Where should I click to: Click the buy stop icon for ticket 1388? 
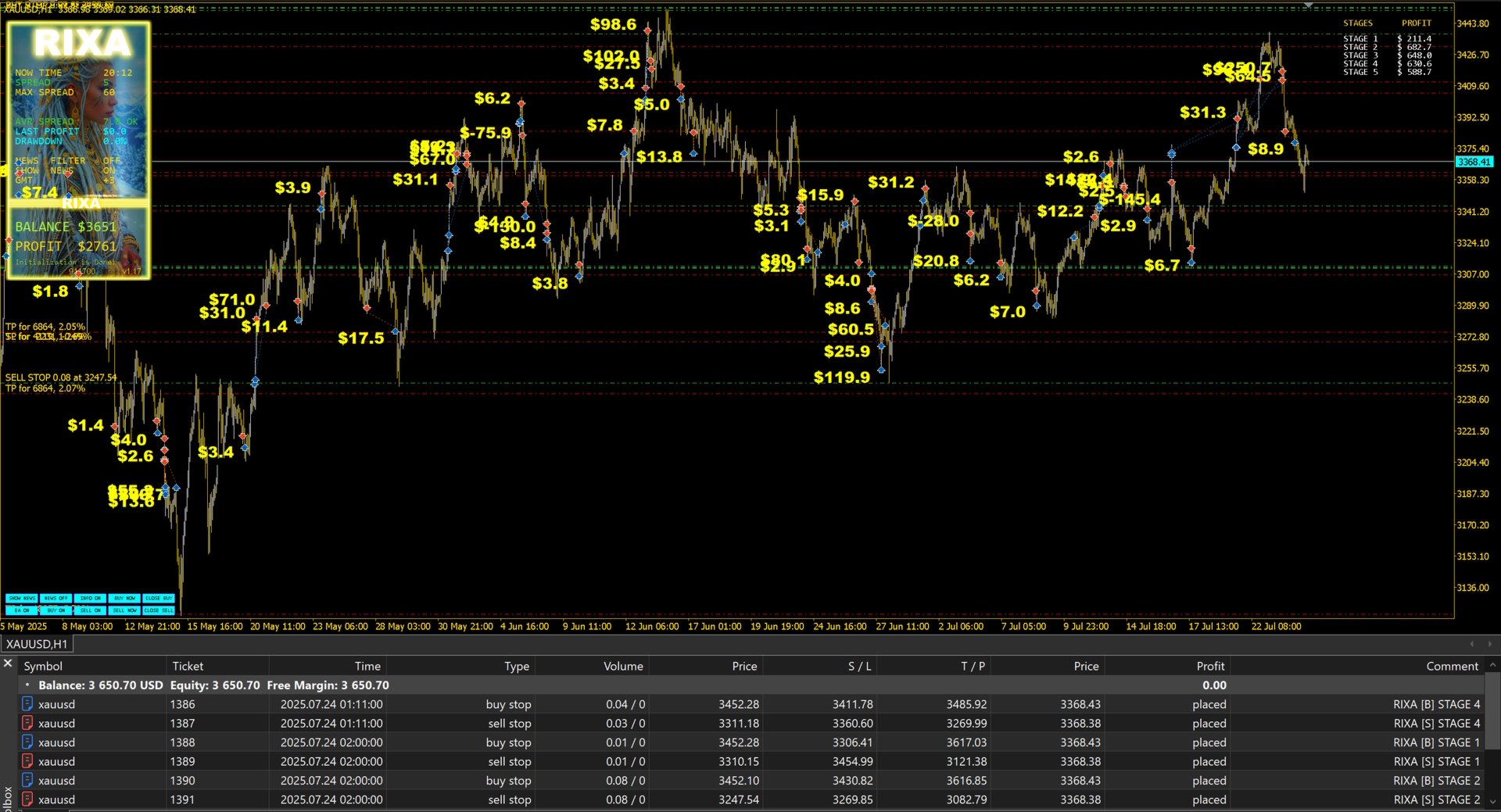pyautogui.click(x=27, y=742)
